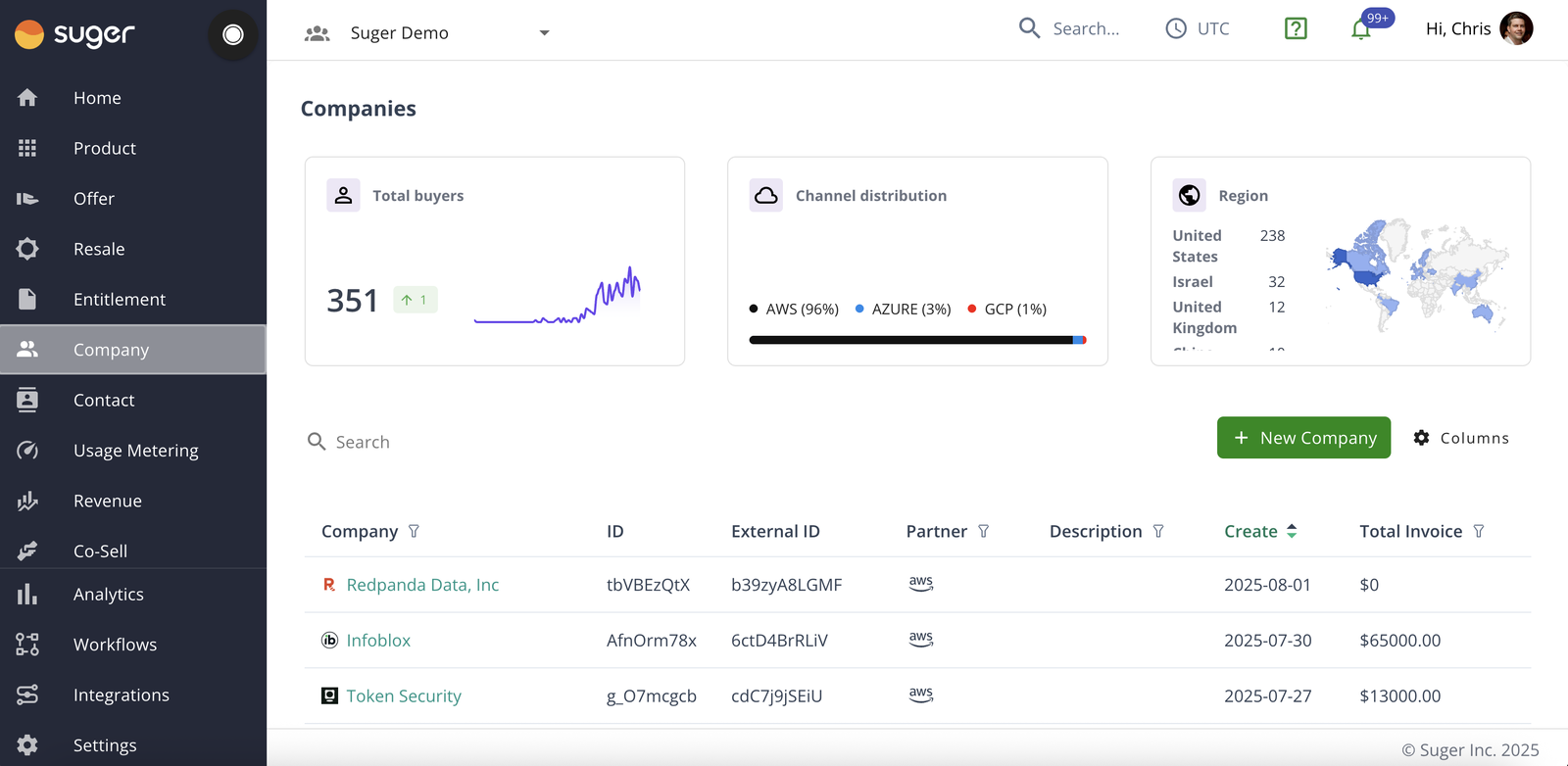The height and width of the screenshot is (766, 1568).
Task: Click the Region globe icon
Action: click(x=1190, y=195)
